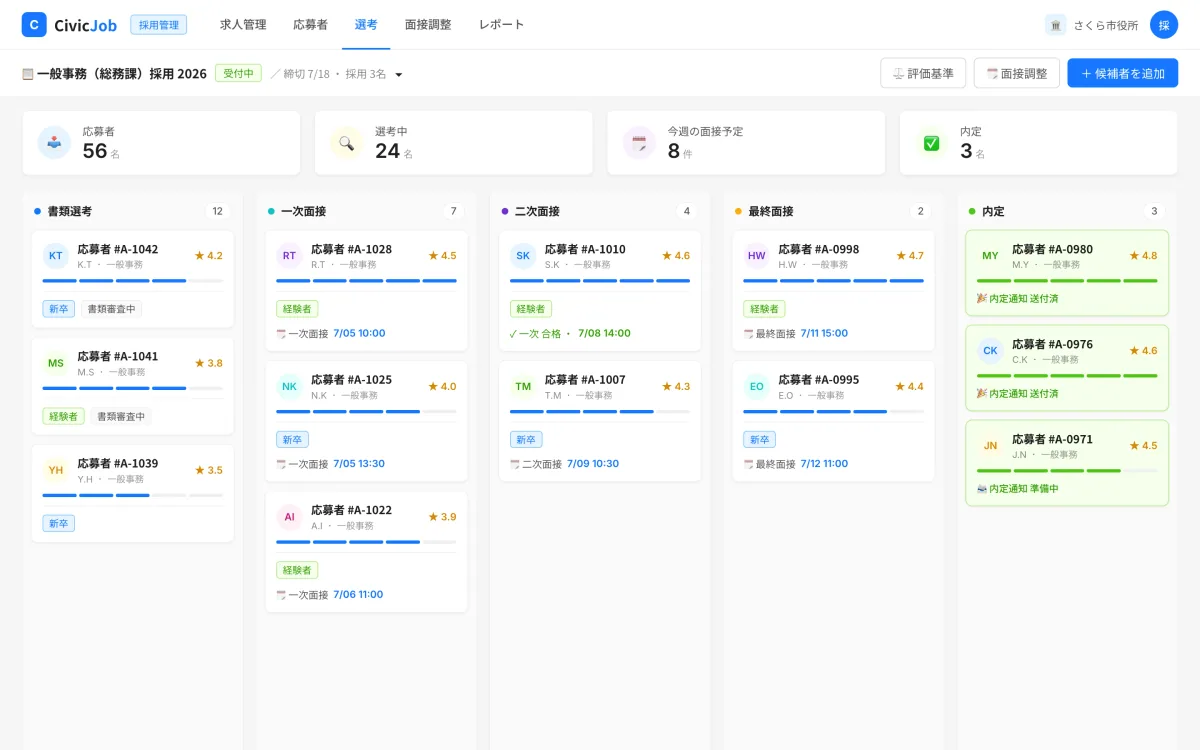Open applicant card 応募者 #A-0995 title
This screenshot has height=750, width=1200.
click(819, 380)
